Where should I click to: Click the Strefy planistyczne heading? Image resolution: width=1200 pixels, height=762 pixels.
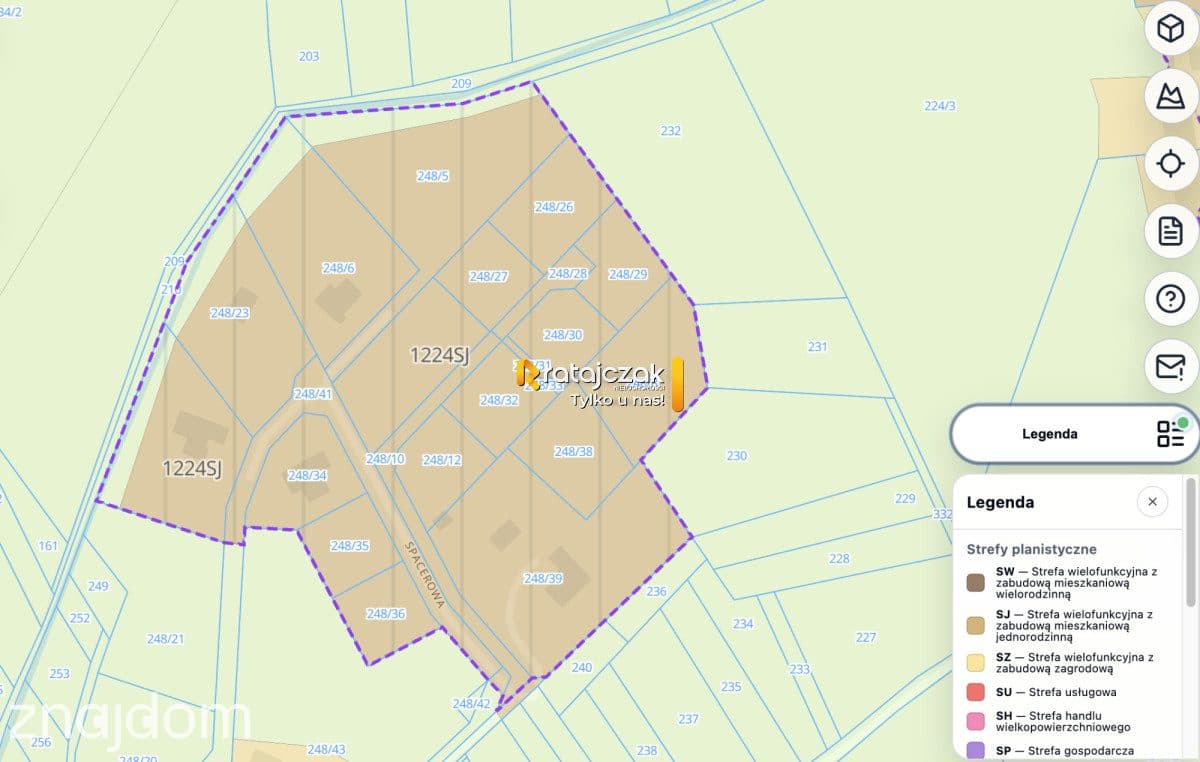[x=1031, y=549]
